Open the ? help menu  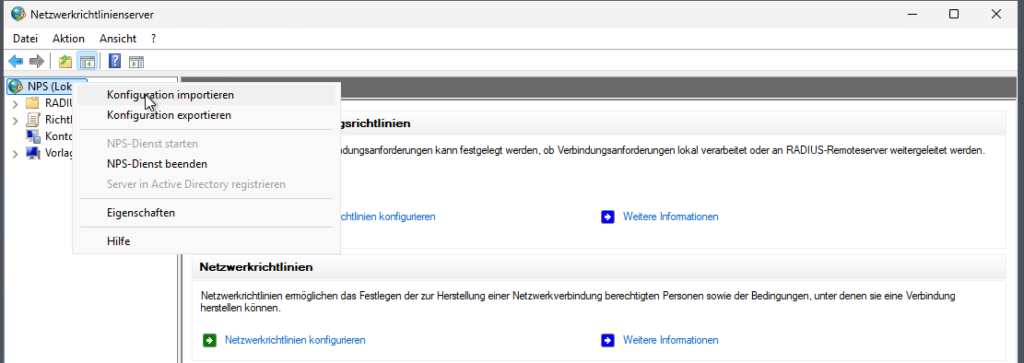[153, 39]
